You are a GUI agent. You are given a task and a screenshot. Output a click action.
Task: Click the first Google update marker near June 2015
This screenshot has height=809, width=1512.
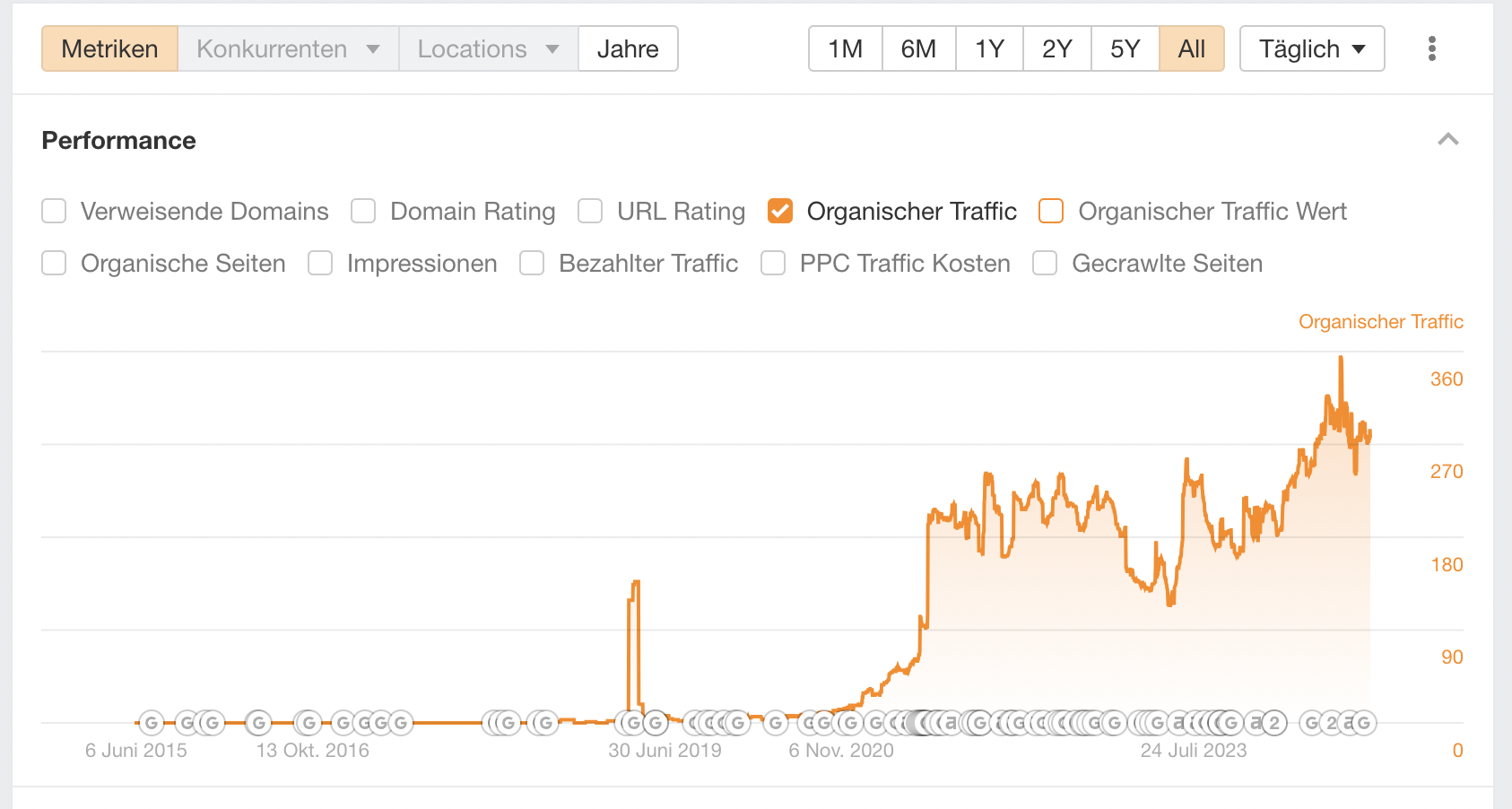152,723
